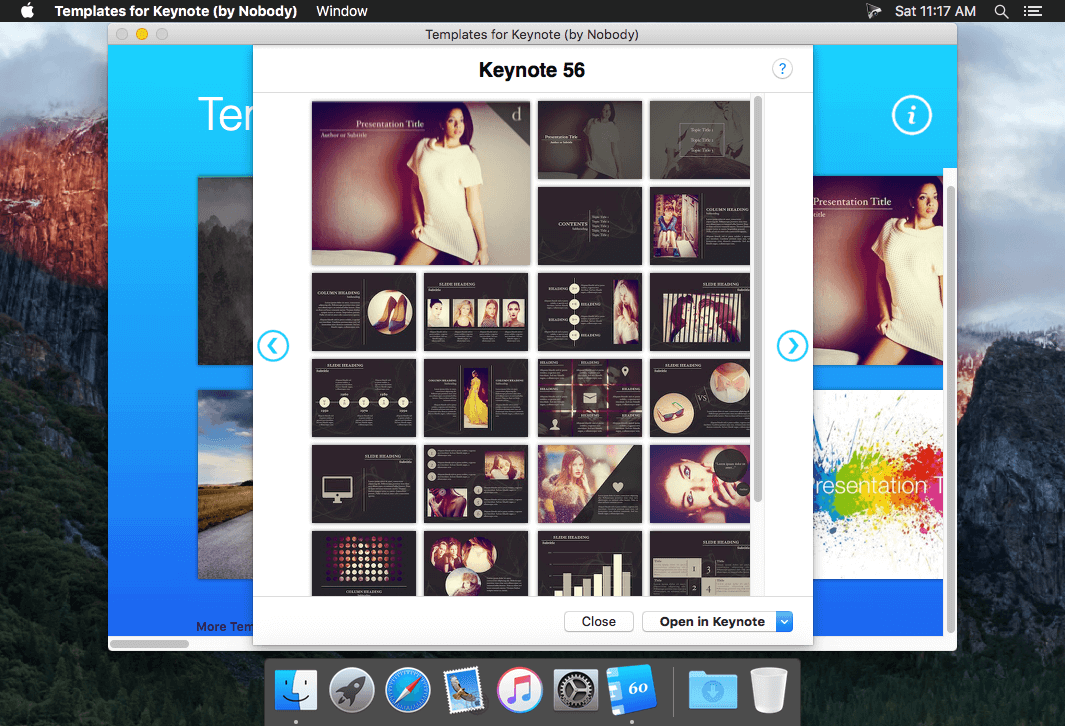Select the heart icon photo slide thumbnail
Image resolution: width=1065 pixels, height=726 pixels.
(590, 484)
